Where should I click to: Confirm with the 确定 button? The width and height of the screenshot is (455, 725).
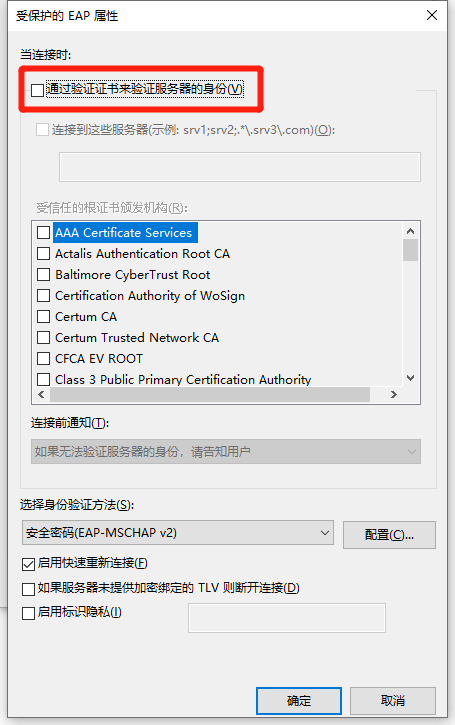pyautogui.click(x=299, y=701)
